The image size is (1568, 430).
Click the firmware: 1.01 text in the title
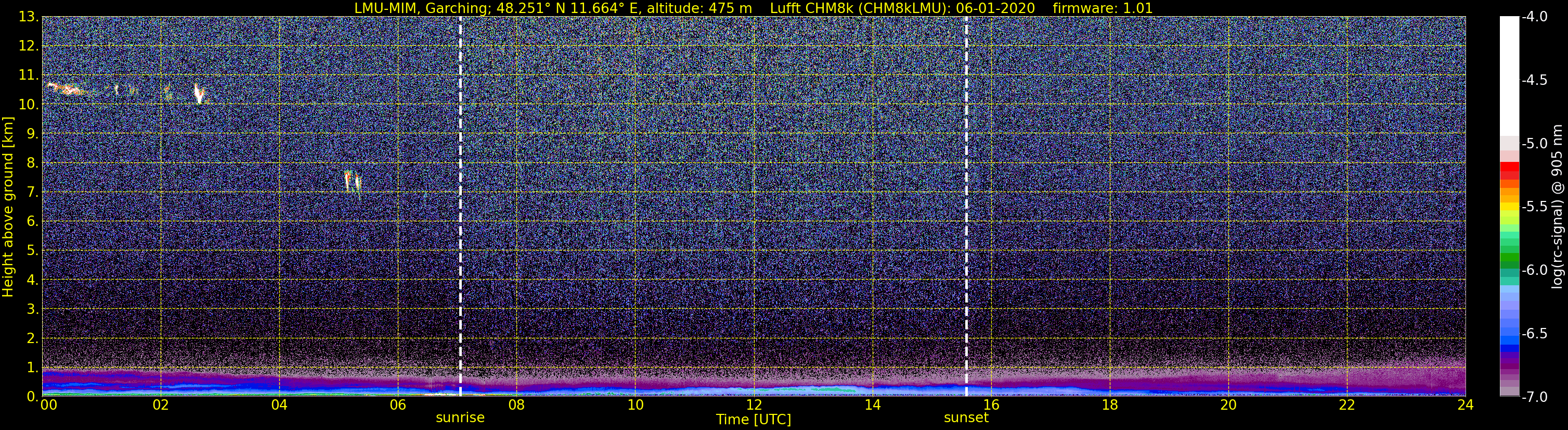click(x=1103, y=8)
